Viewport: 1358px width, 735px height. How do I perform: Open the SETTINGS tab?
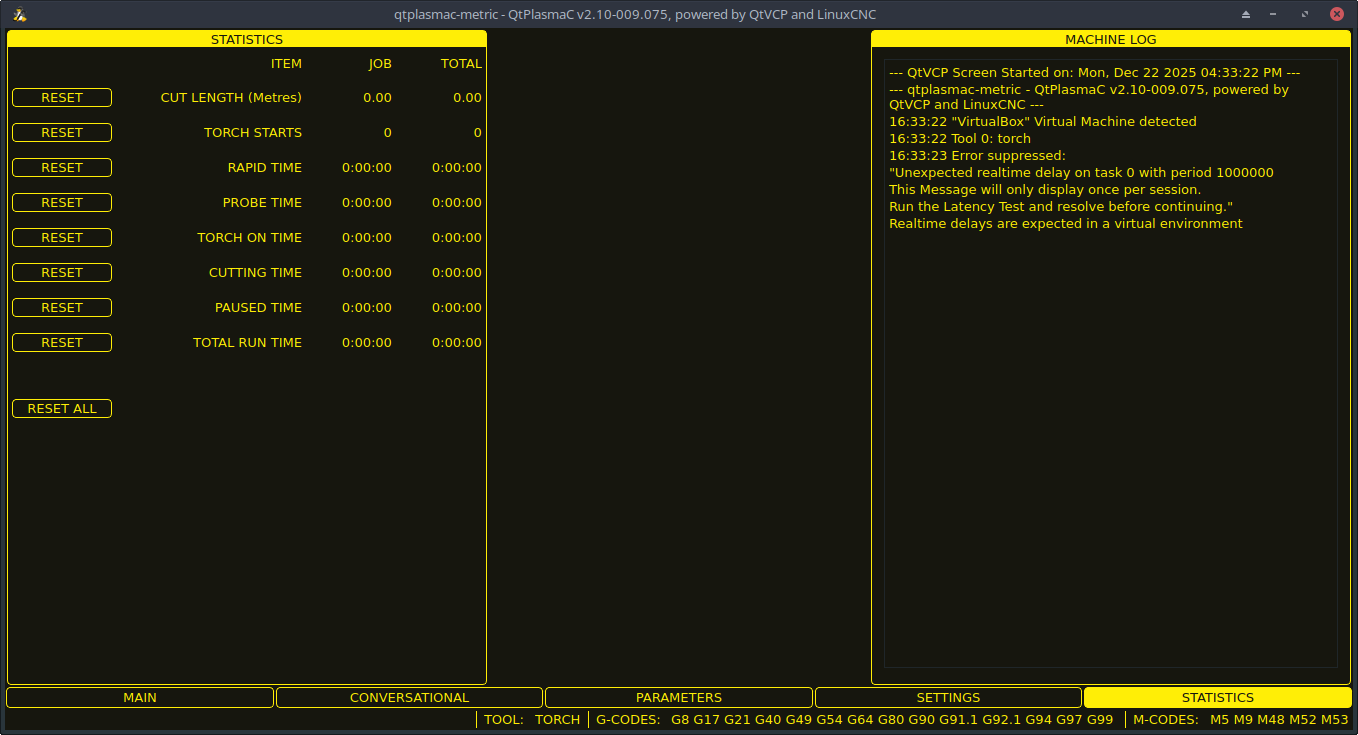click(x=948, y=697)
